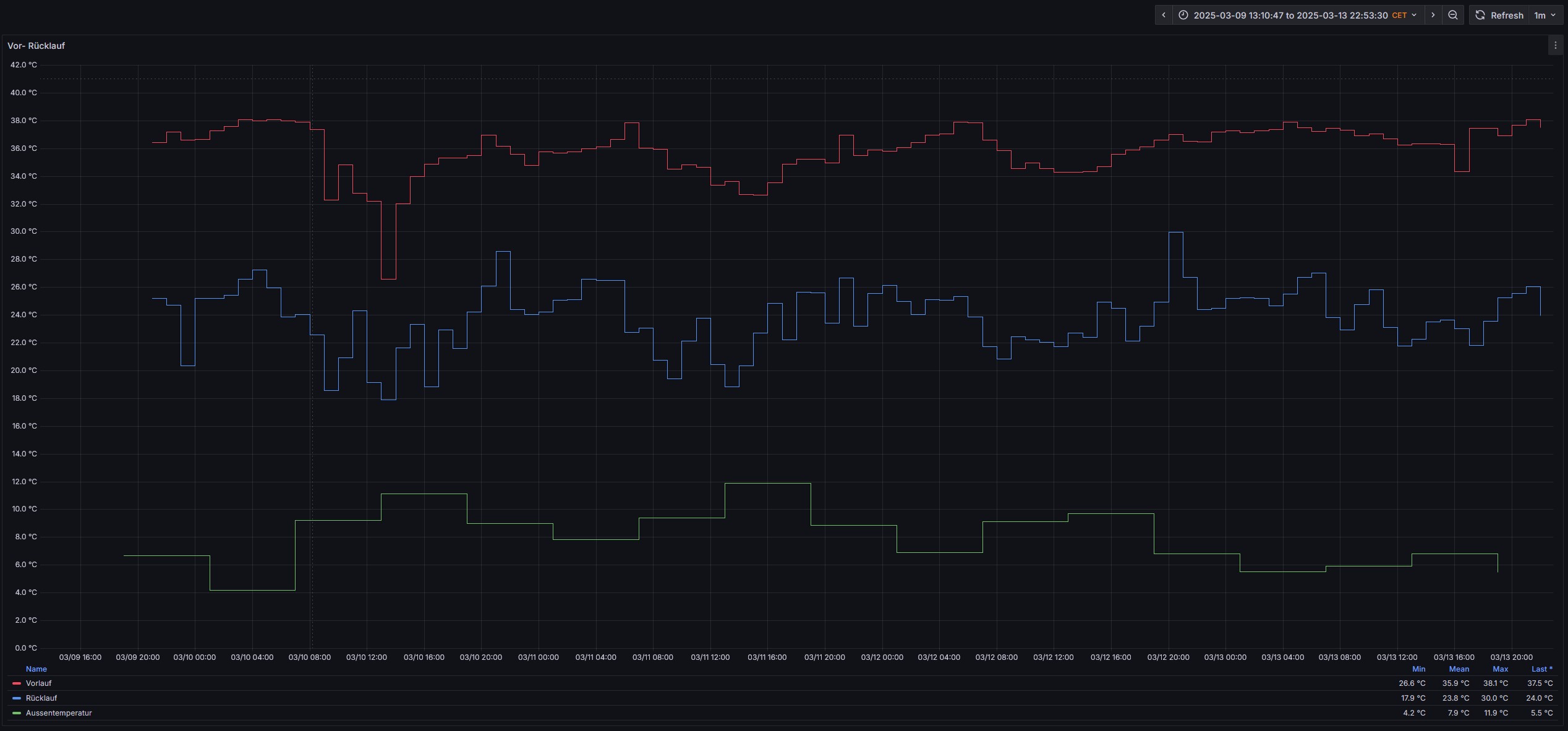Image resolution: width=1568 pixels, height=731 pixels.
Task: Sort legend by the Max column
Action: click(x=1500, y=669)
